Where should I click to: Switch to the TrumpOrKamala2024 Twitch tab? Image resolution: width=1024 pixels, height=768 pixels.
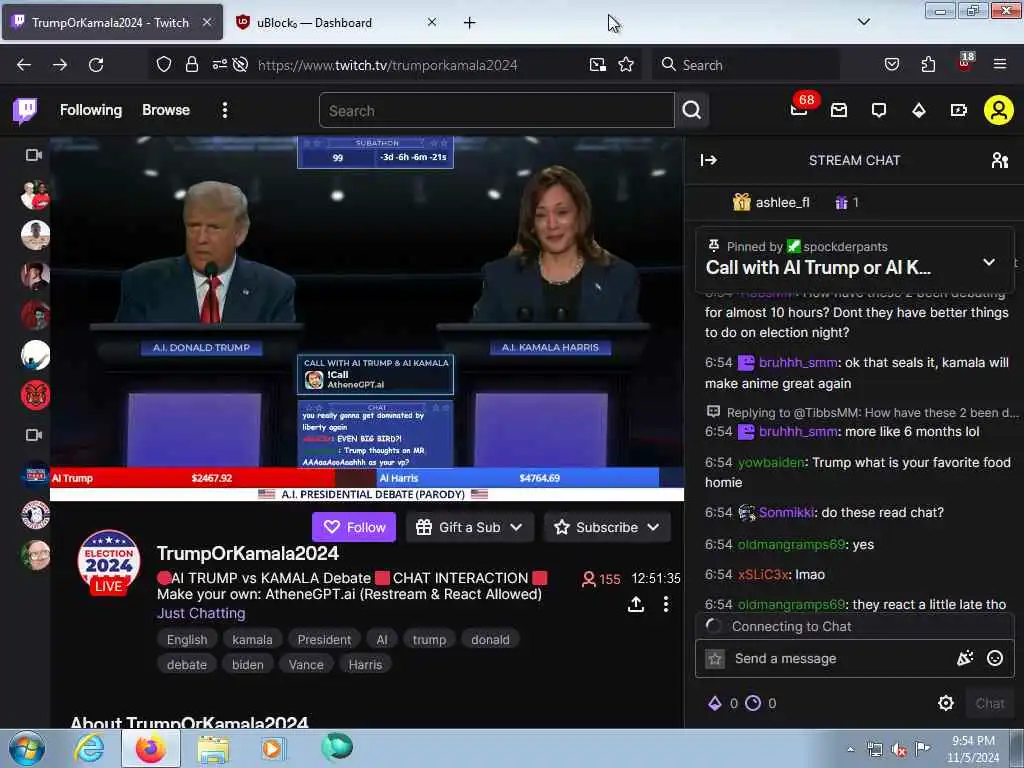[111, 22]
